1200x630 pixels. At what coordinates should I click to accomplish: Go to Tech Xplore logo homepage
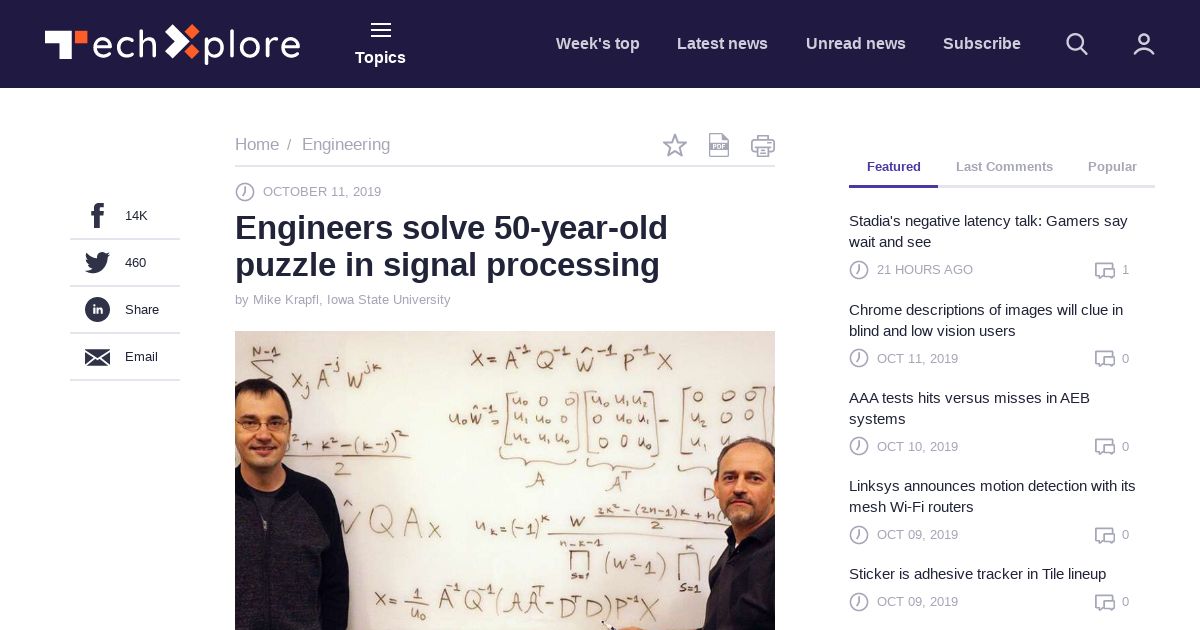[172, 44]
